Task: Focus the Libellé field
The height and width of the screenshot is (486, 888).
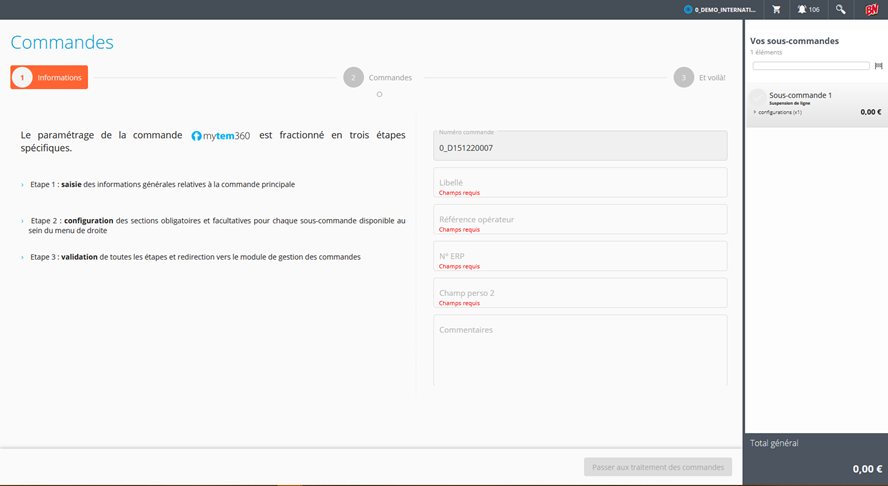Action: pyautogui.click(x=580, y=182)
